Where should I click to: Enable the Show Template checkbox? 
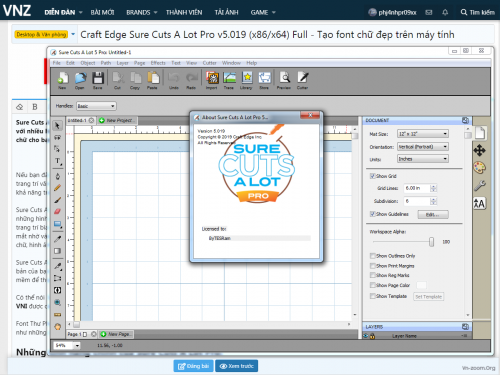point(373,296)
